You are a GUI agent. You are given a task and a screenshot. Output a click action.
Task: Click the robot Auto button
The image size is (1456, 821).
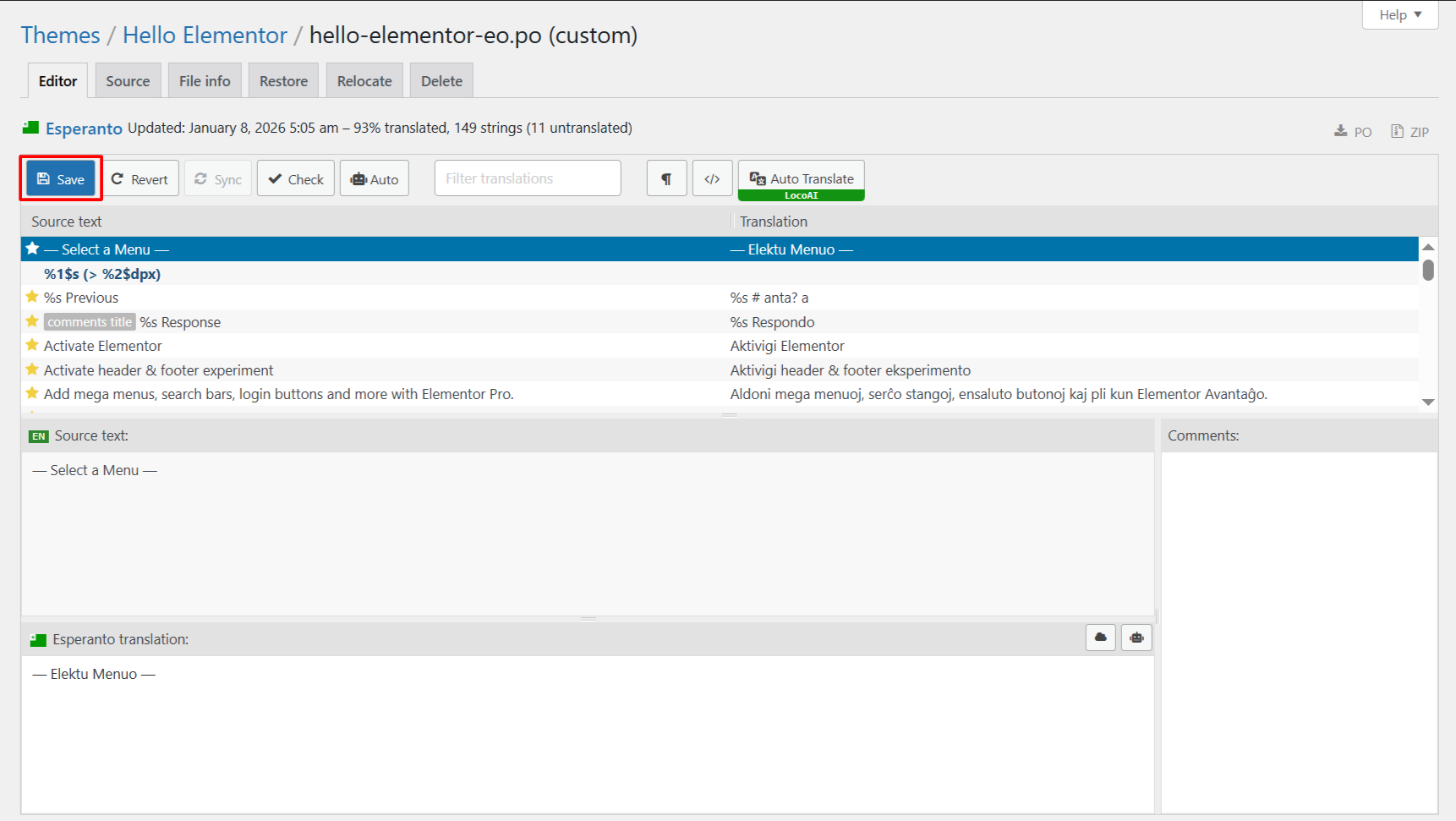point(375,179)
